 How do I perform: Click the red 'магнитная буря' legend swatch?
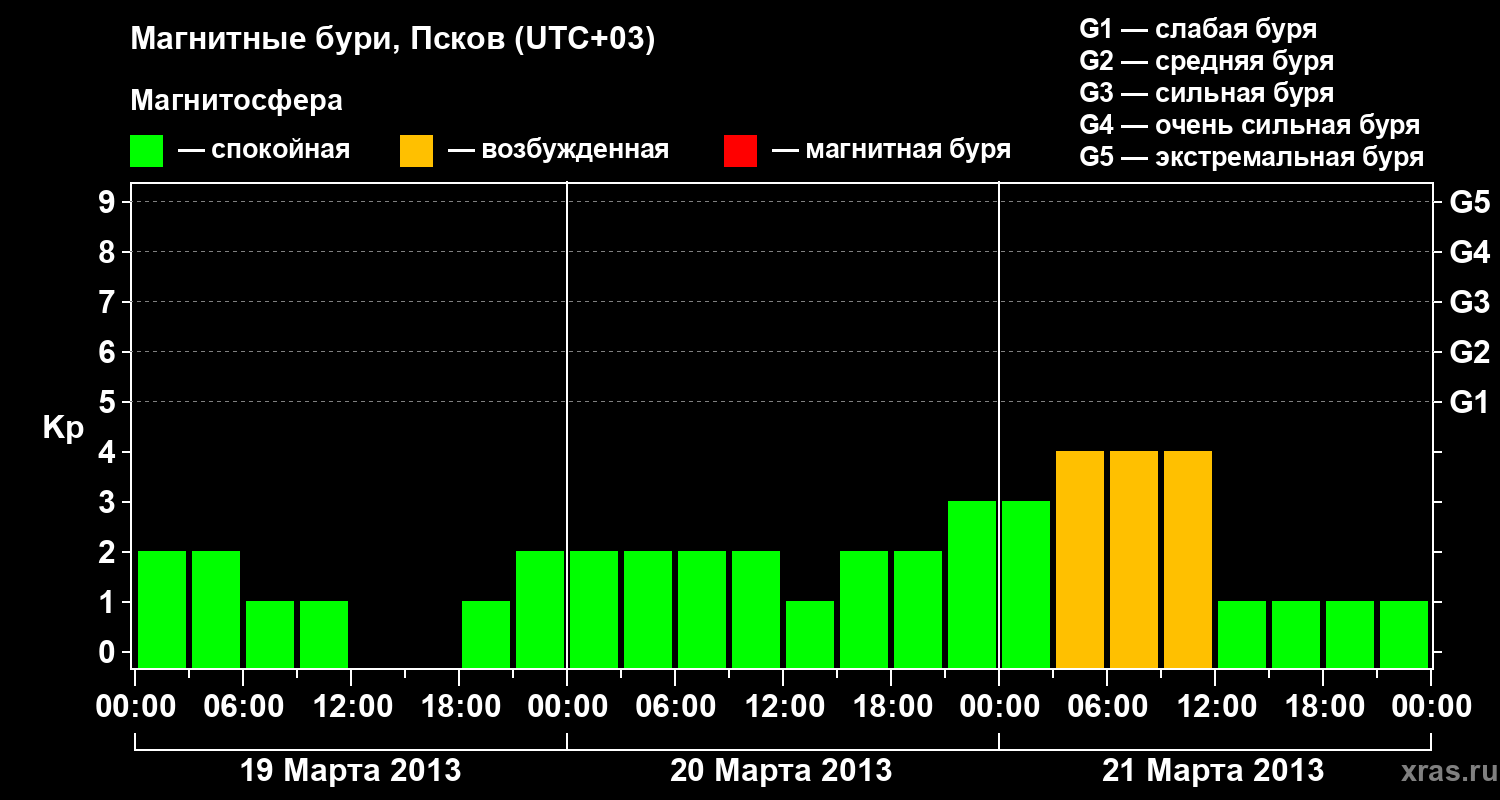point(740,151)
